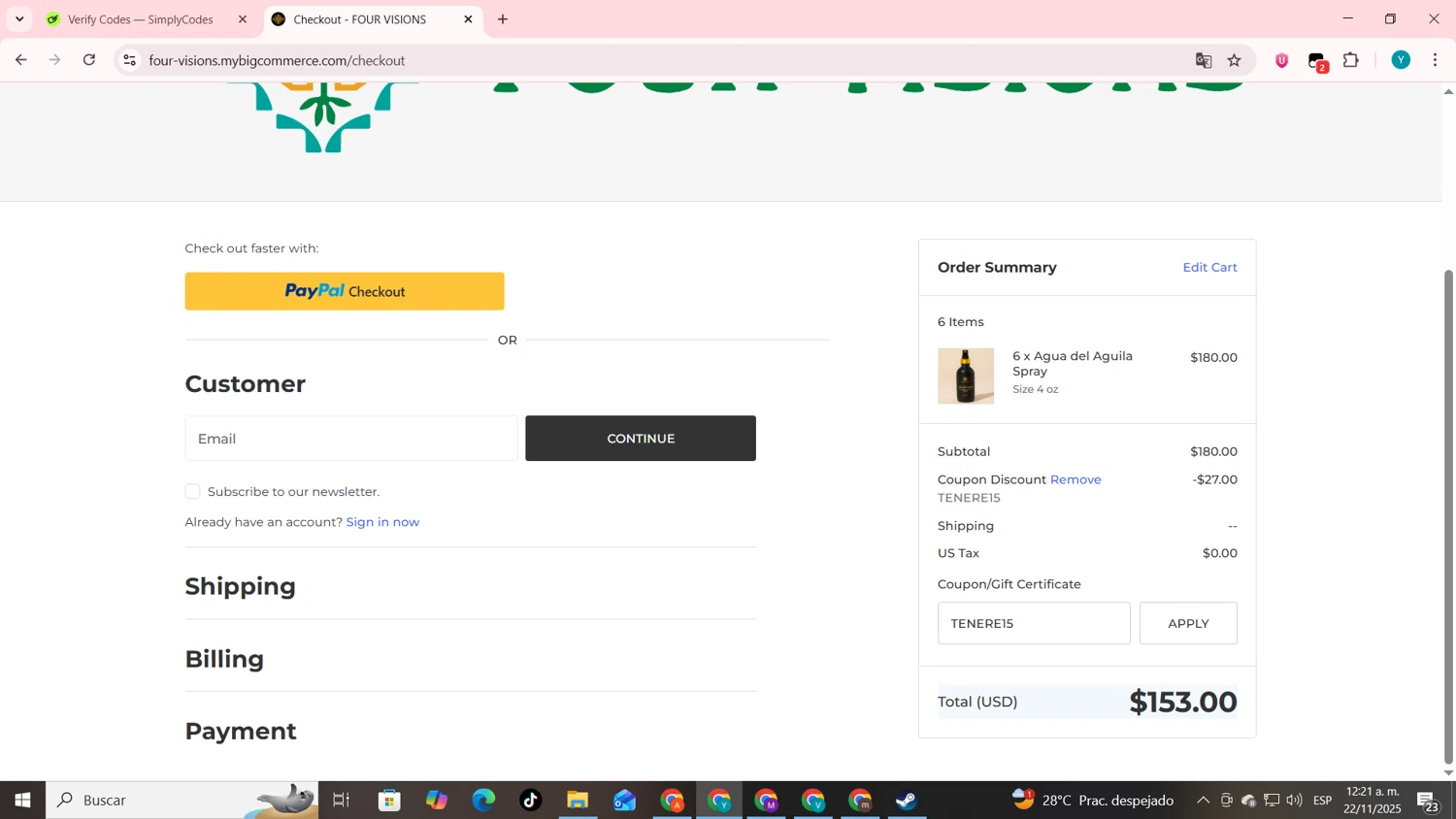This screenshot has height=819, width=1456.
Task: Open the SimplyCodes extension with badge 2
Action: coord(1317,61)
